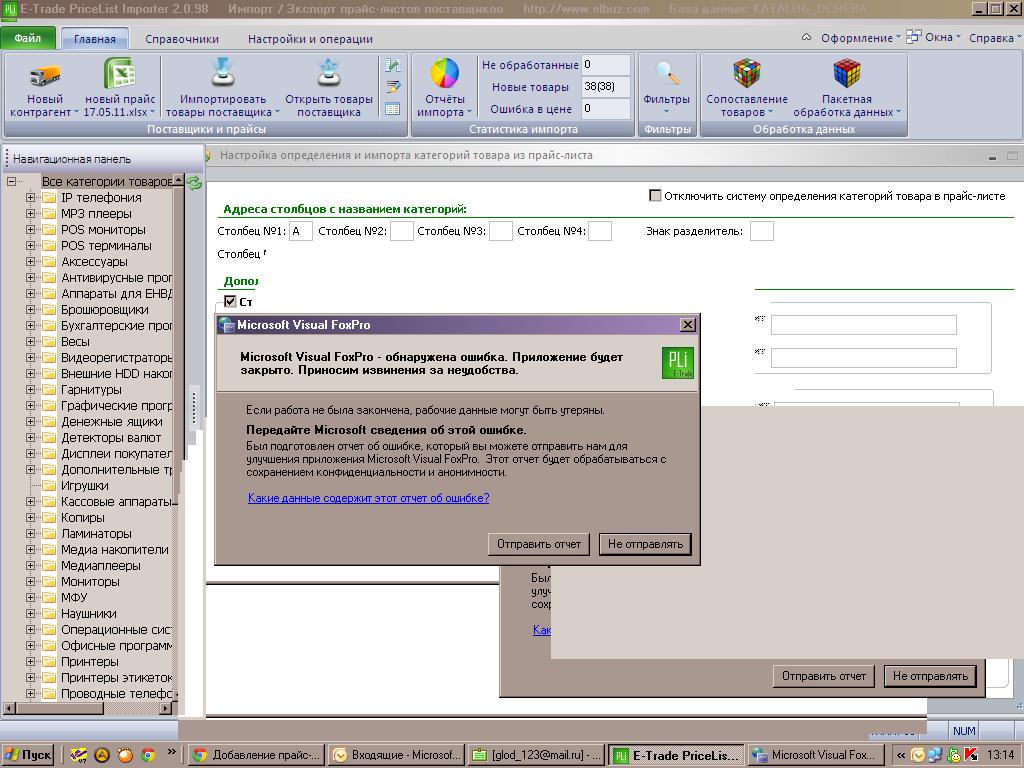Expand the Принтеры tree node
The height and width of the screenshot is (768, 1024).
pos(30,662)
